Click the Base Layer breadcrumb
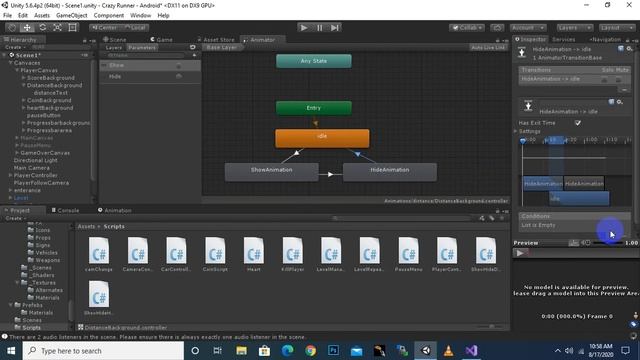Screen dimensions: 640x360 point(222,48)
